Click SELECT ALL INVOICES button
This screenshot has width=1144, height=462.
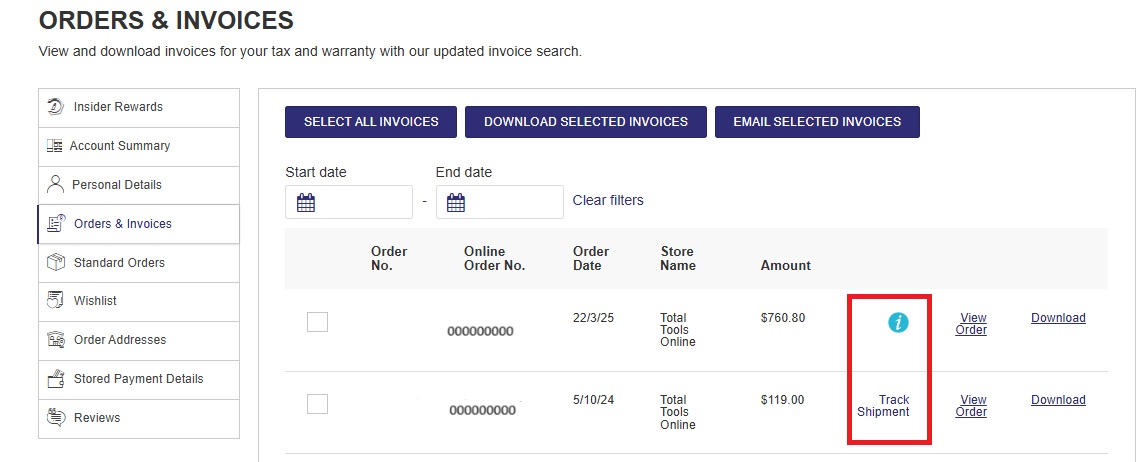click(371, 122)
